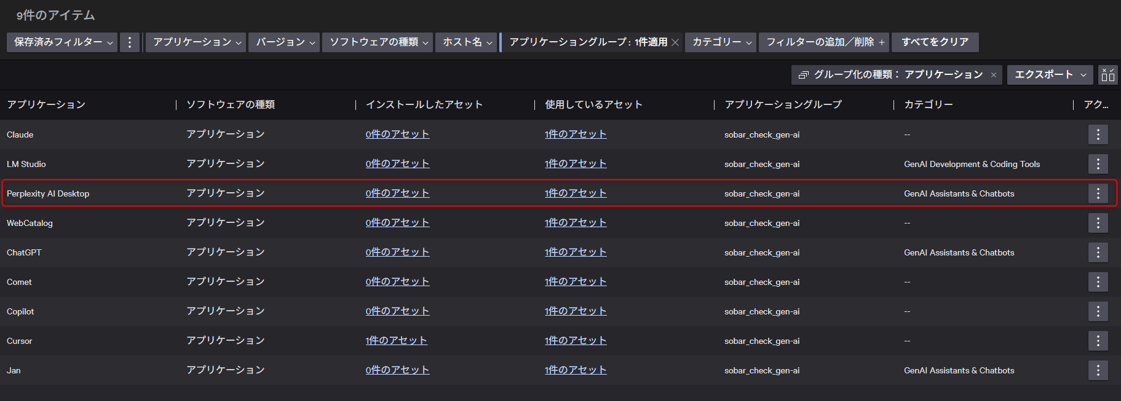
Task: Expand the エクスポート dropdown
Action: (1049, 75)
